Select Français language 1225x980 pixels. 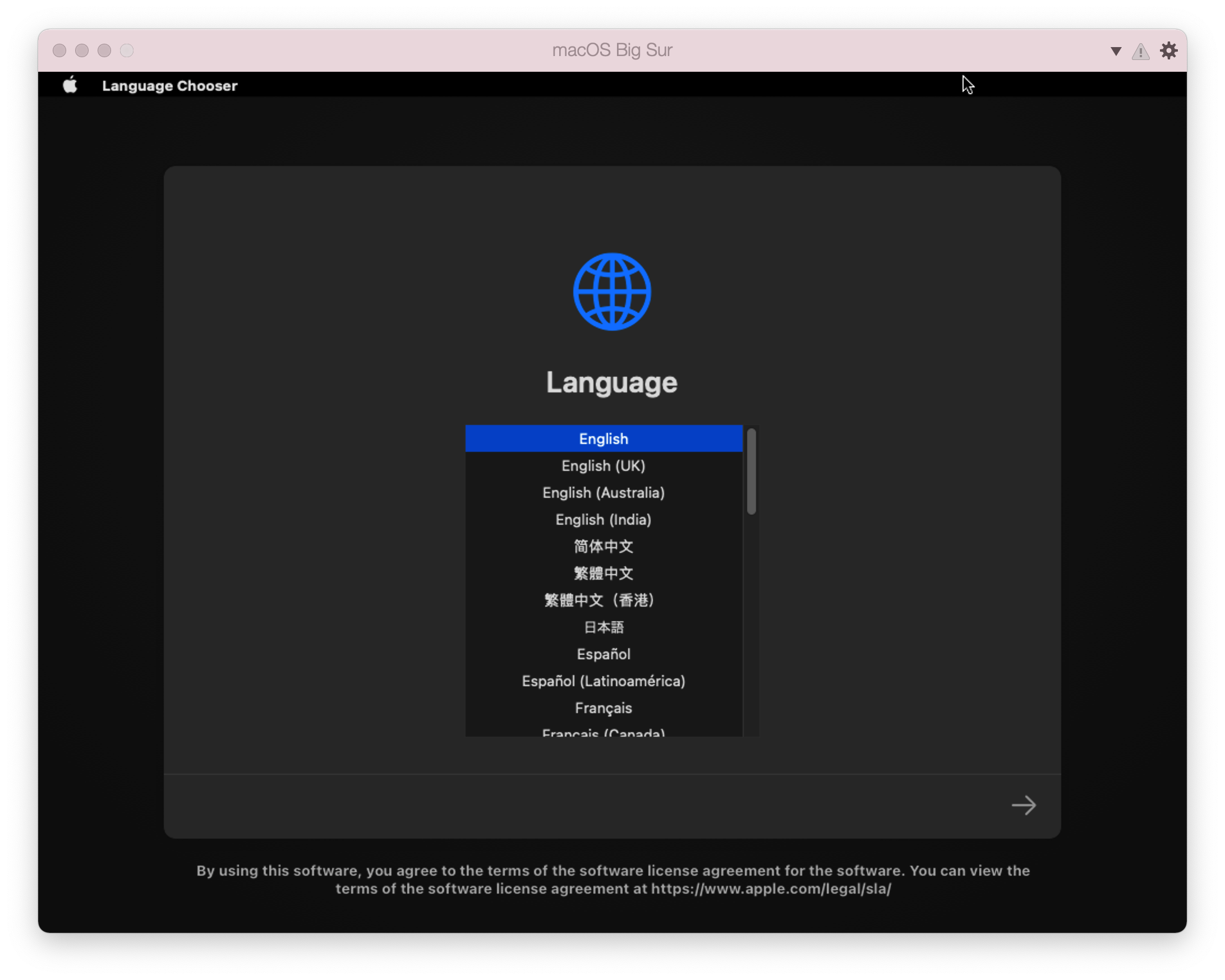pyautogui.click(x=604, y=708)
